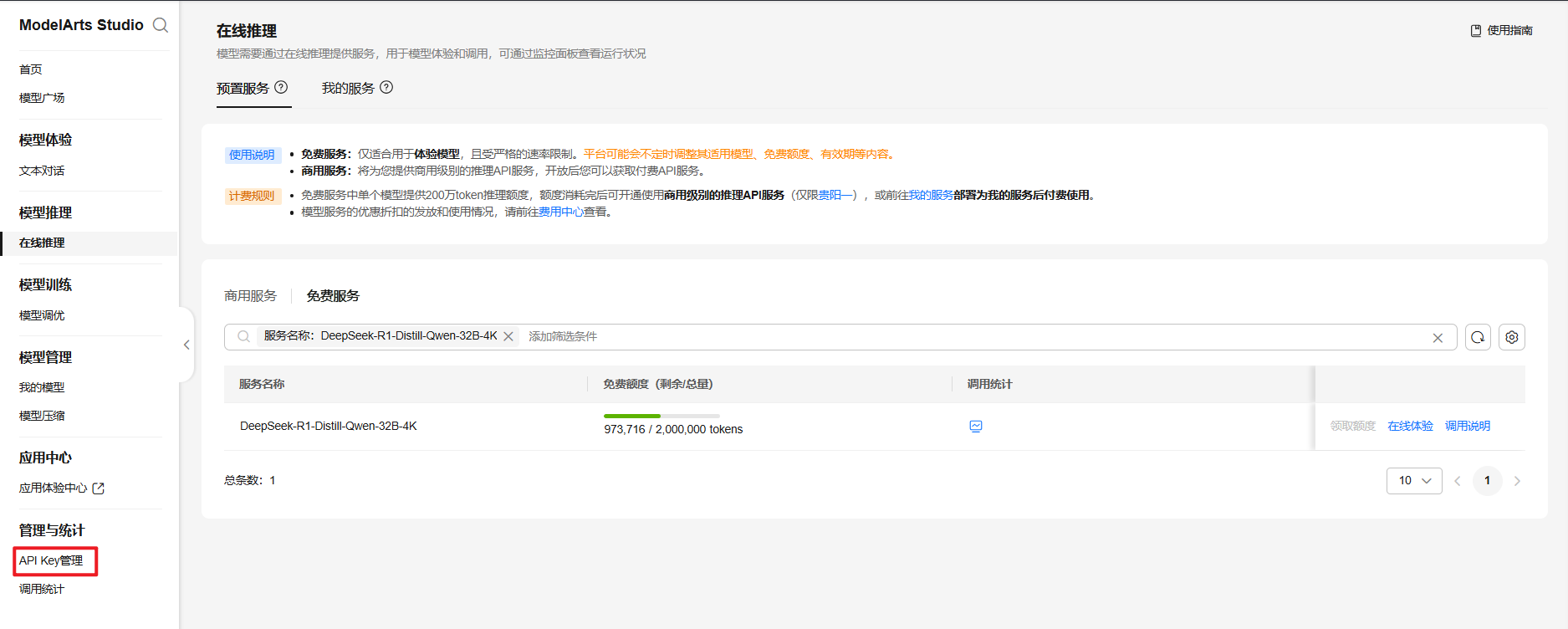Click the help icon beside 预置服务
This screenshot has height=629, width=1568.
tap(281, 87)
